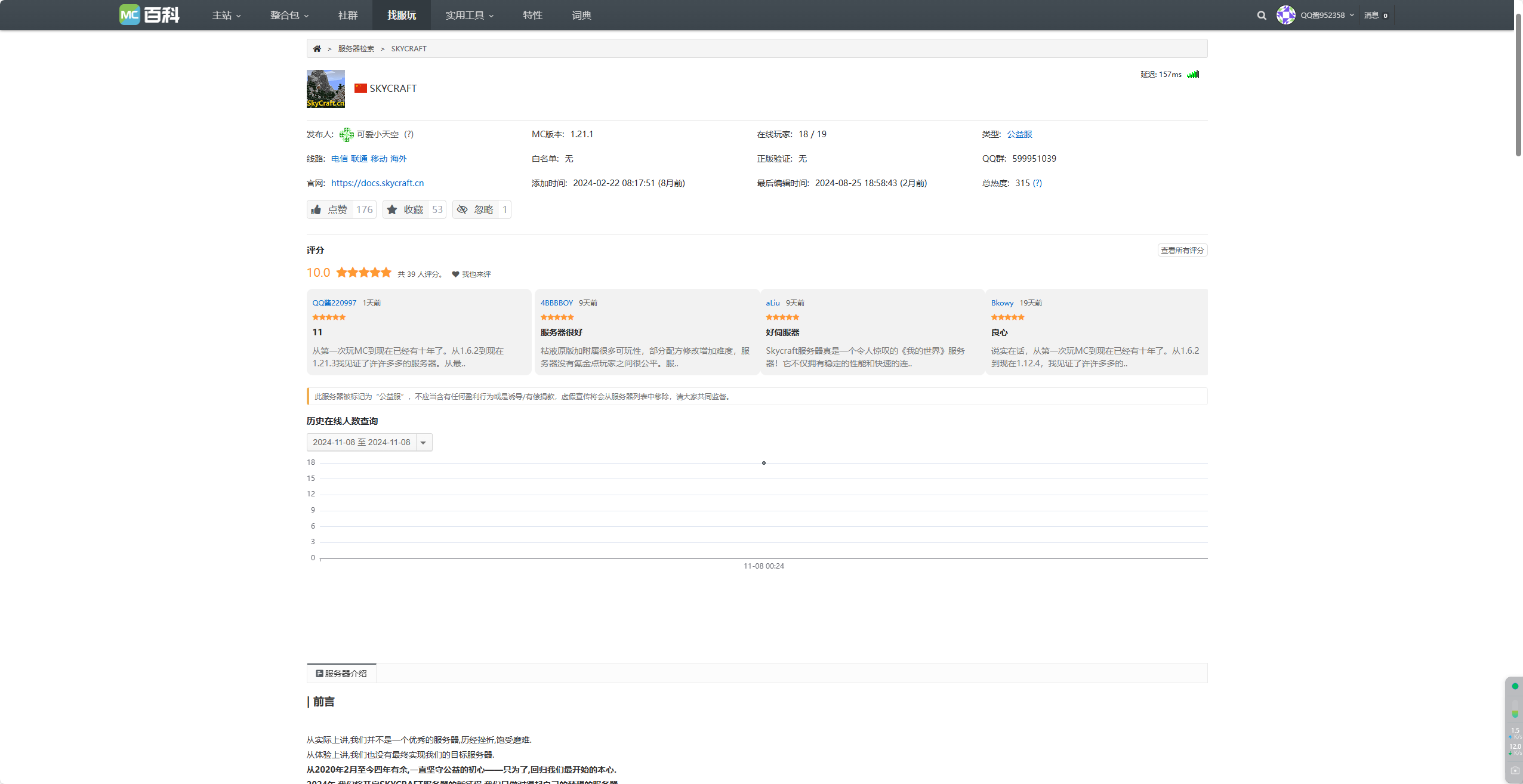Click the 公益服 type link
Screen dimensions: 1523x784
pos(1020,134)
